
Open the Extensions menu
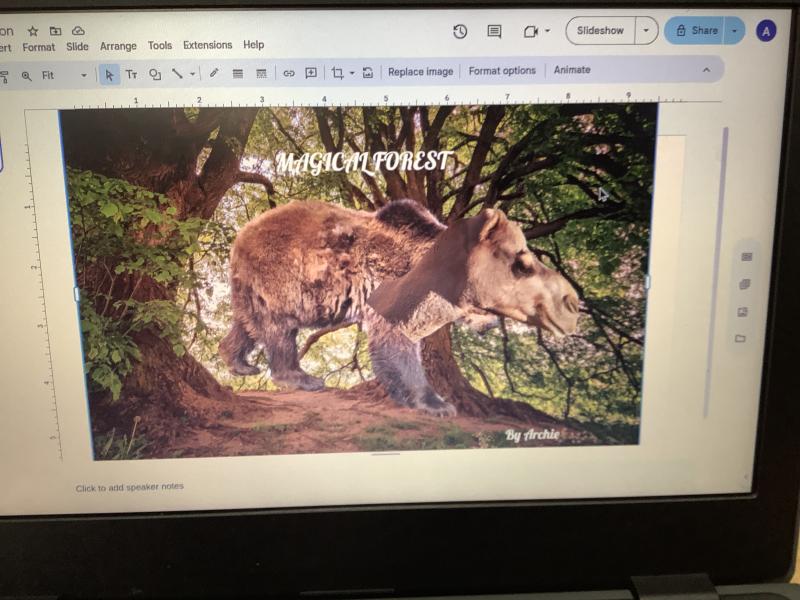(x=207, y=45)
